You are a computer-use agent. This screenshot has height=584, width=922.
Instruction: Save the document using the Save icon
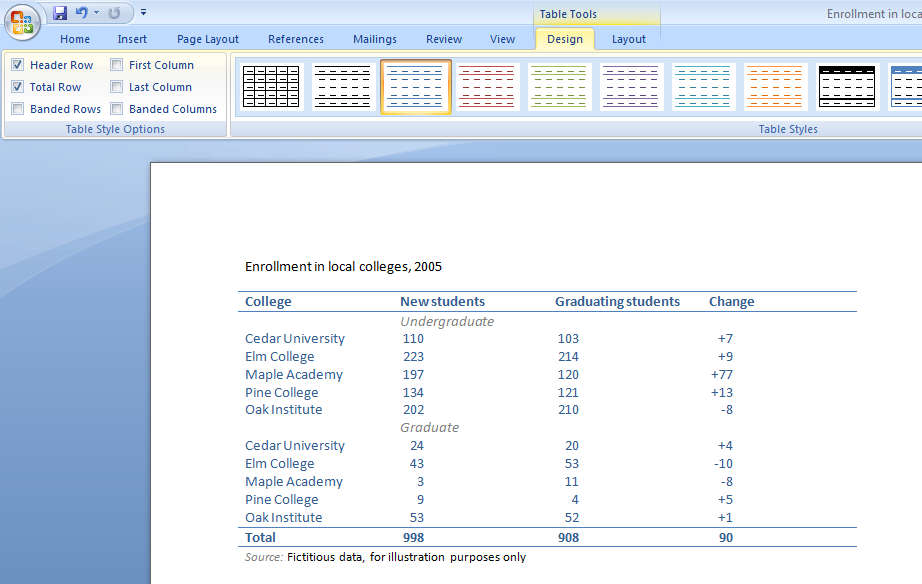pos(61,13)
